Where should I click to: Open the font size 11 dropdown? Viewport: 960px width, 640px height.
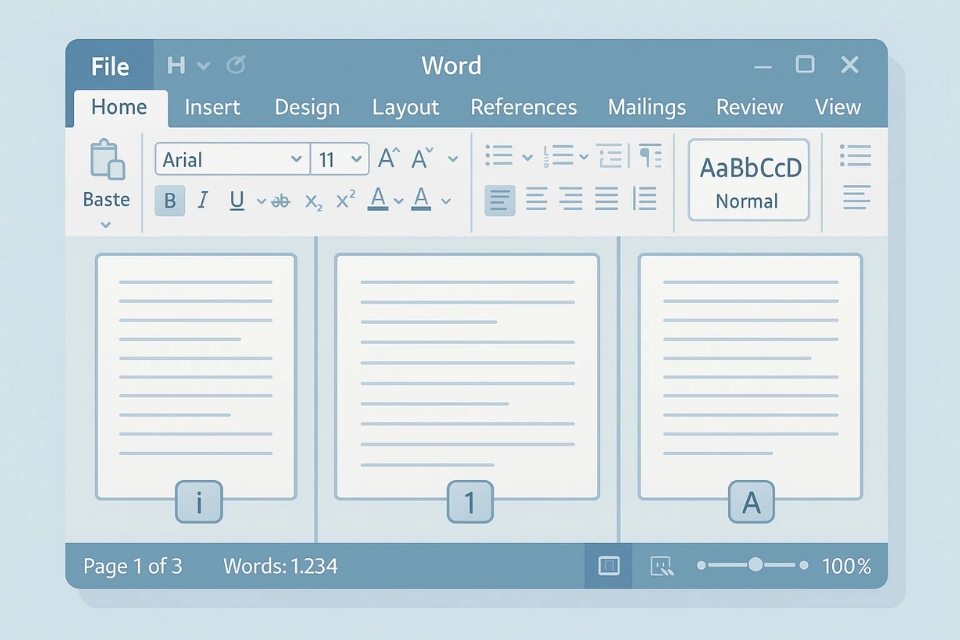(x=340, y=159)
